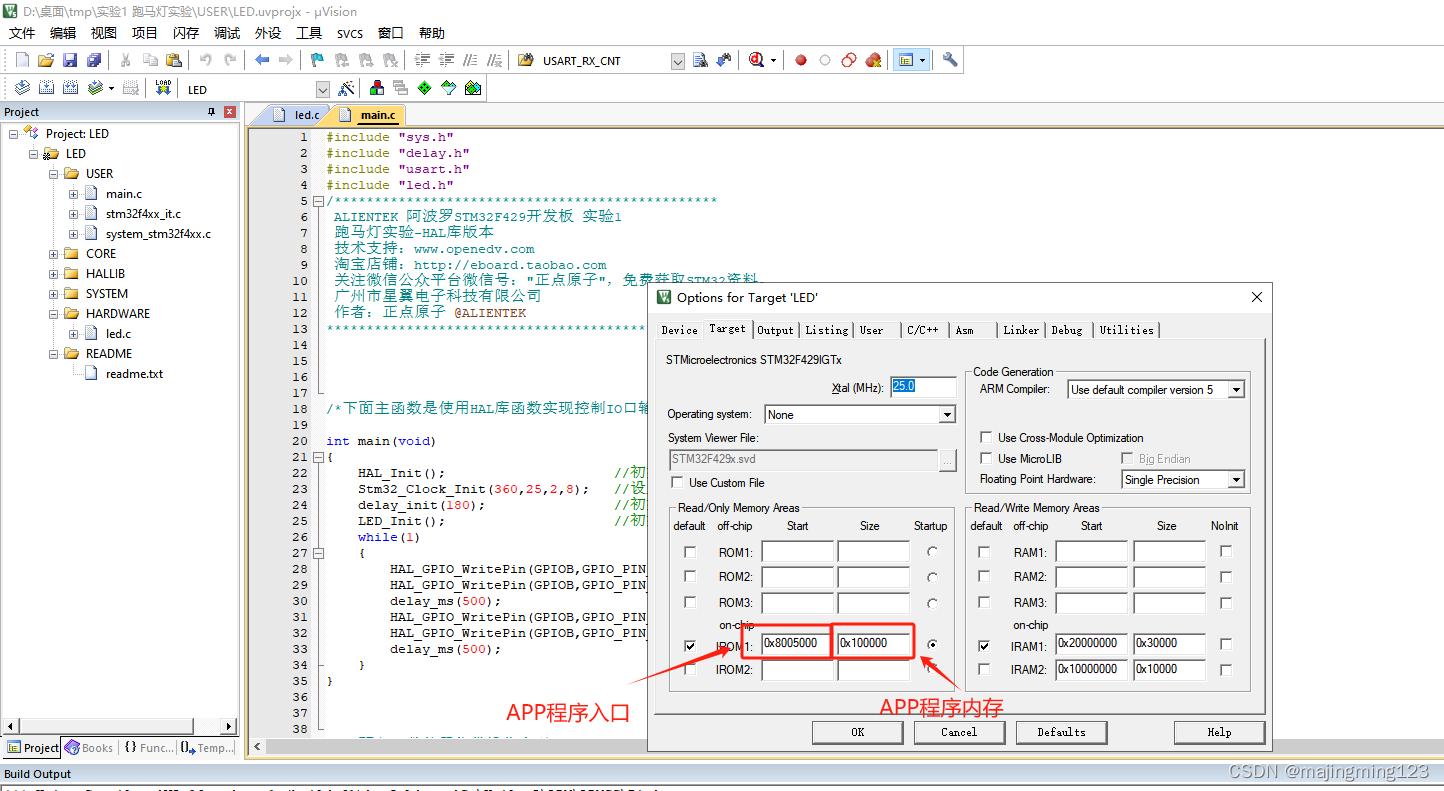Image resolution: width=1444 pixels, height=791 pixels.
Task: Expand the HARDWARE folder in Project tree
Action: (51, 313)
